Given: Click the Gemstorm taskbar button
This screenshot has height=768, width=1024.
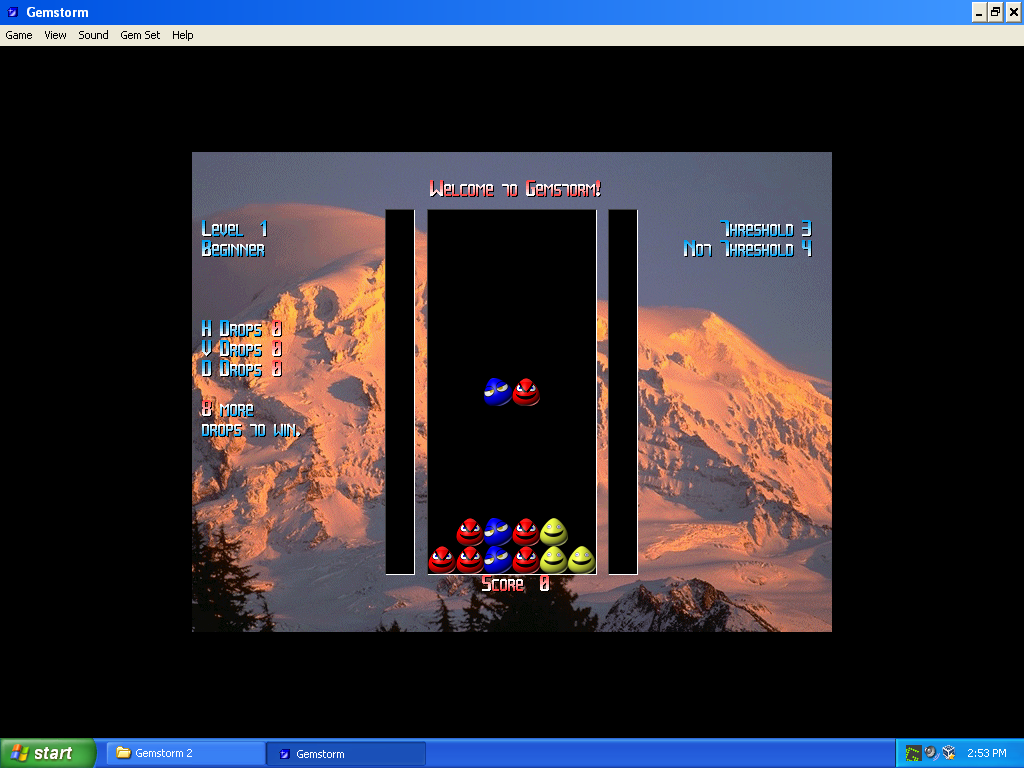Looking at the screenshot, I should pos(345,753).
